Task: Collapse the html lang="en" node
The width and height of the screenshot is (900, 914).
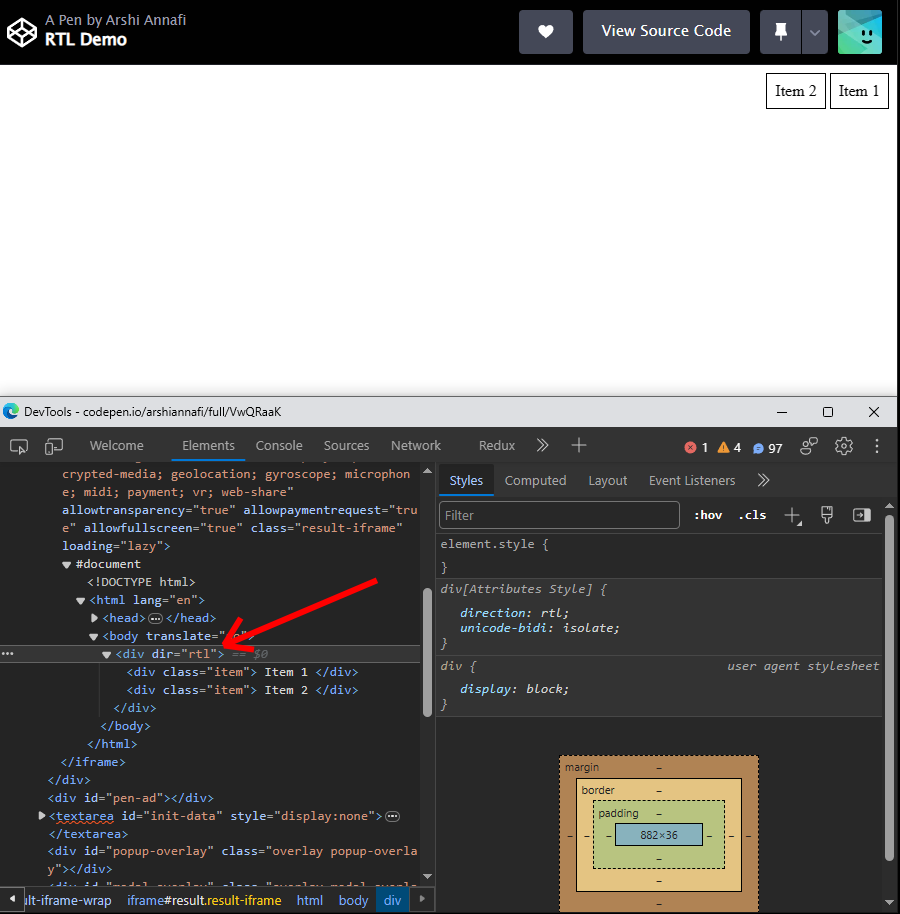Action: 80,600
